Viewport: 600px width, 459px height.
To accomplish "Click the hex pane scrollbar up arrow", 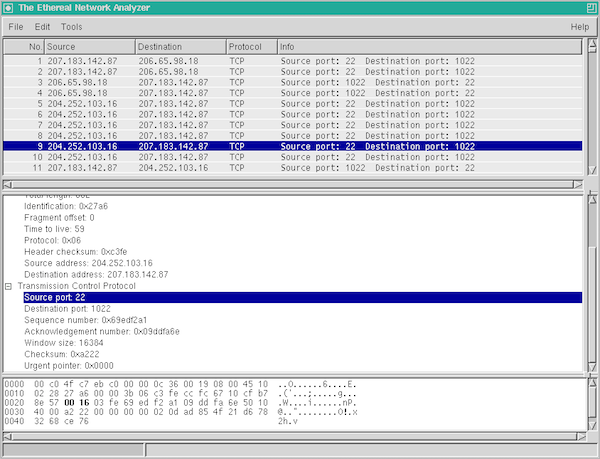I will (592, 382).
